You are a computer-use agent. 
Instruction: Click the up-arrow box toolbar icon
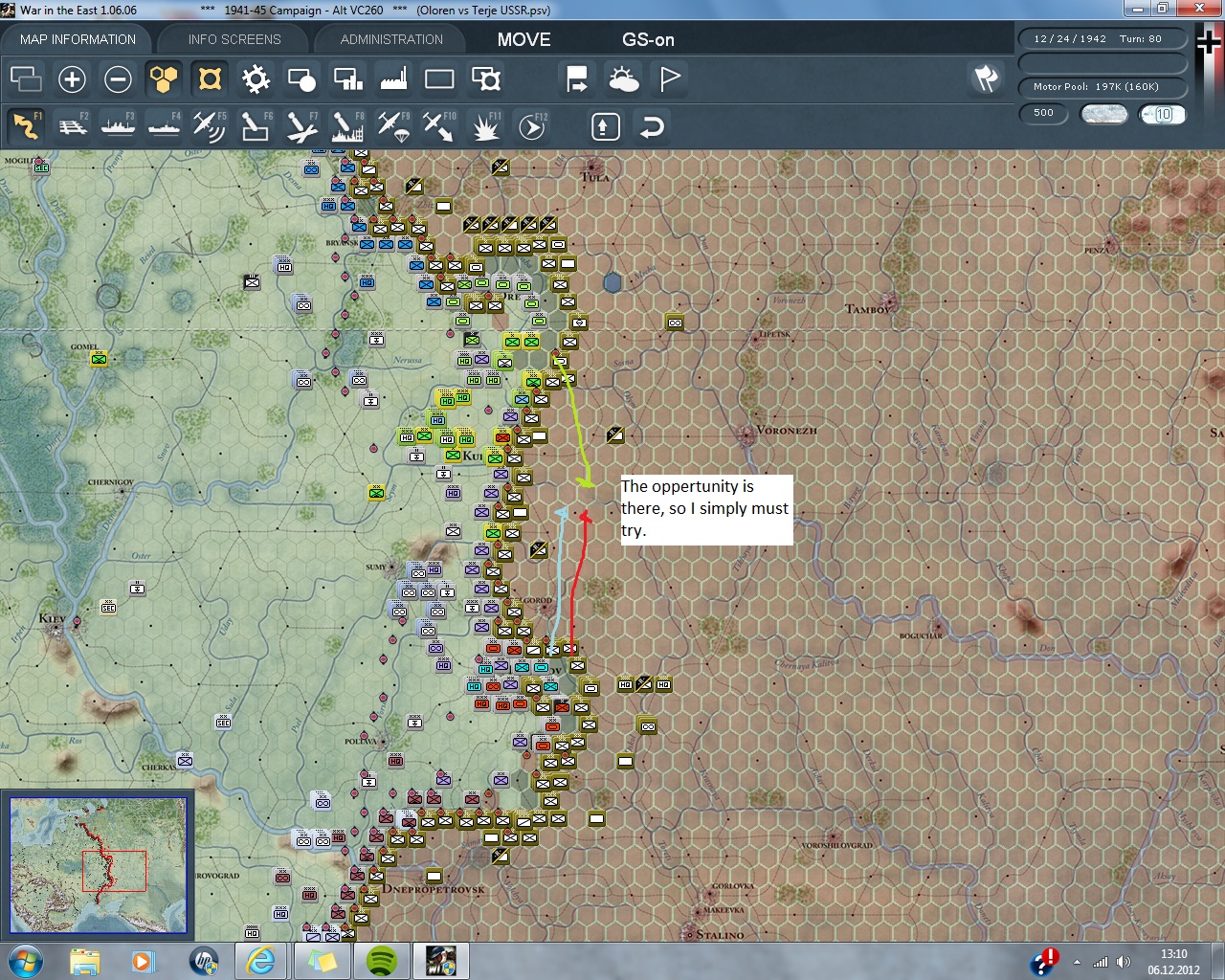click(x=606, y=126)
